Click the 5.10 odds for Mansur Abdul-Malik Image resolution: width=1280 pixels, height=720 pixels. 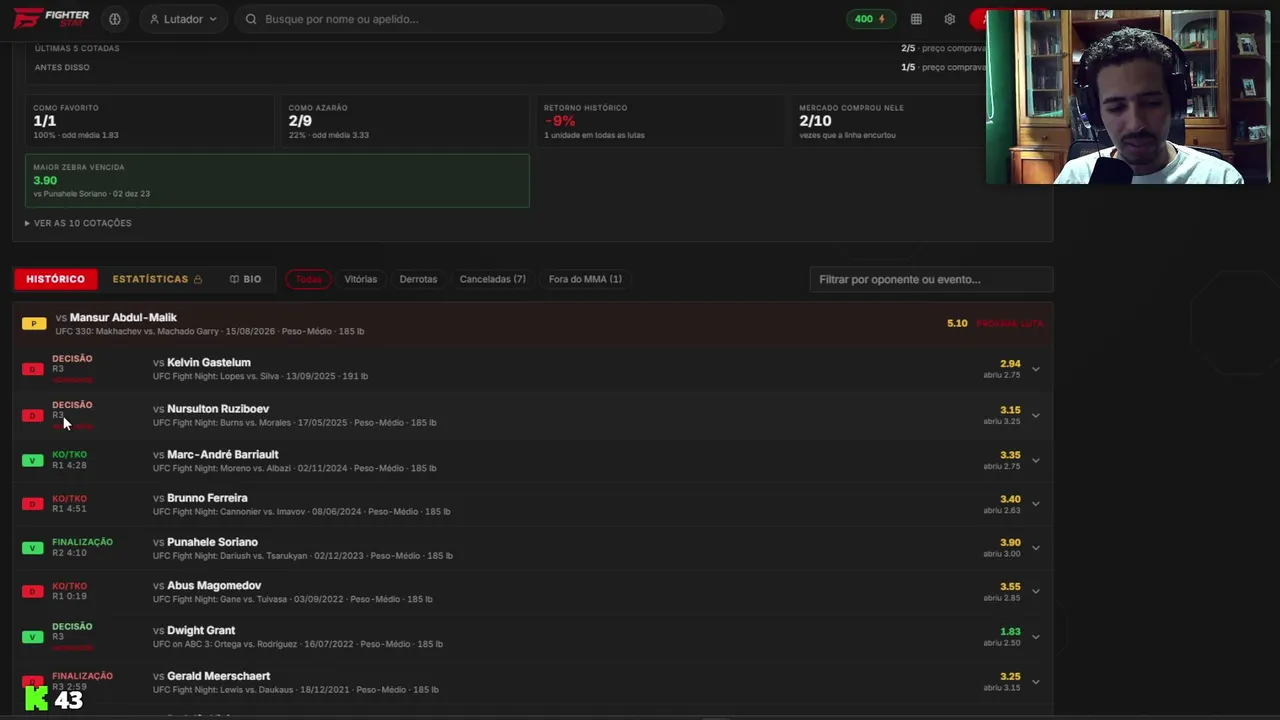tap(957, 323)
